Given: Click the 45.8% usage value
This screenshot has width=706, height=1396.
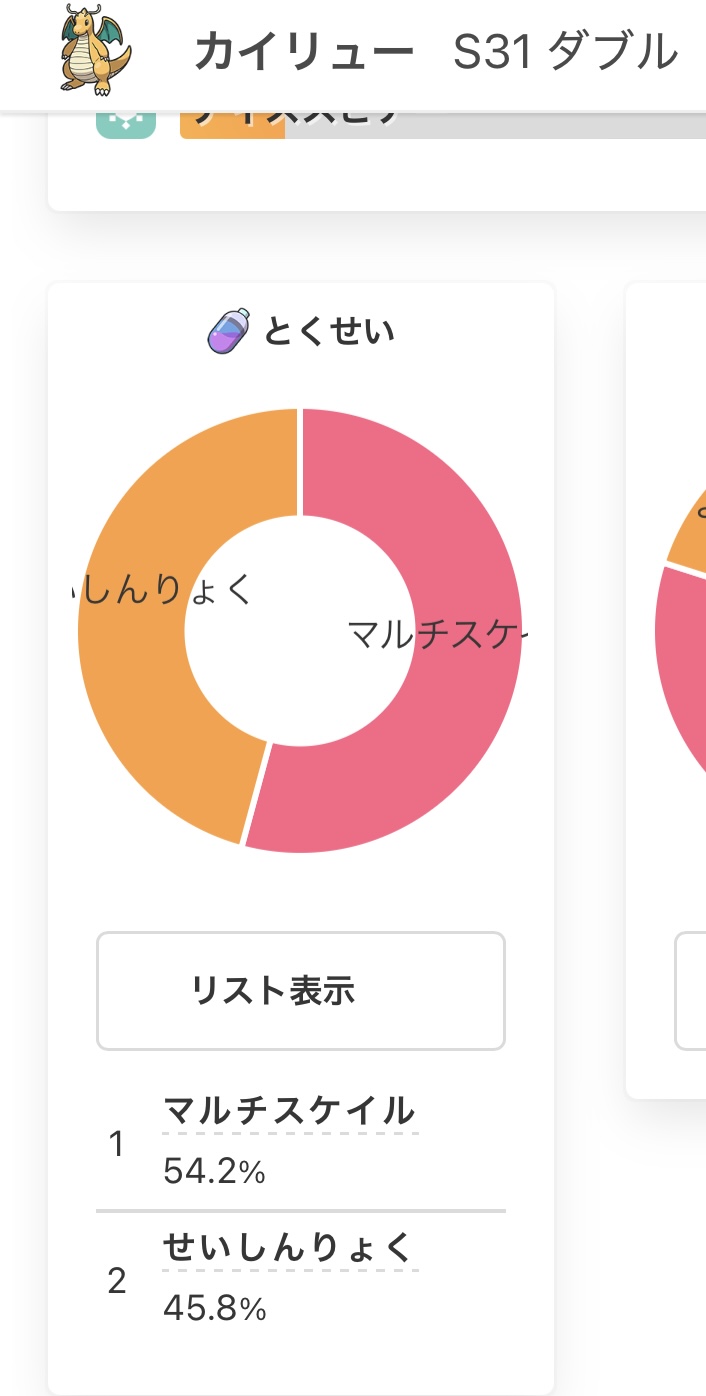Looking at the screenshot, I should [214, 1309].
